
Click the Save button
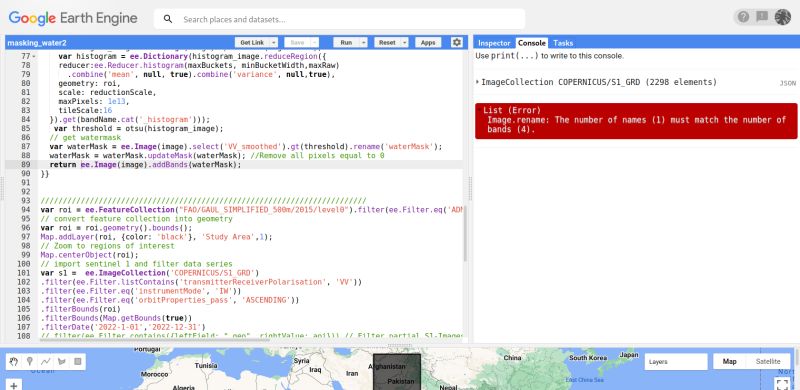[x=297, y=42]
